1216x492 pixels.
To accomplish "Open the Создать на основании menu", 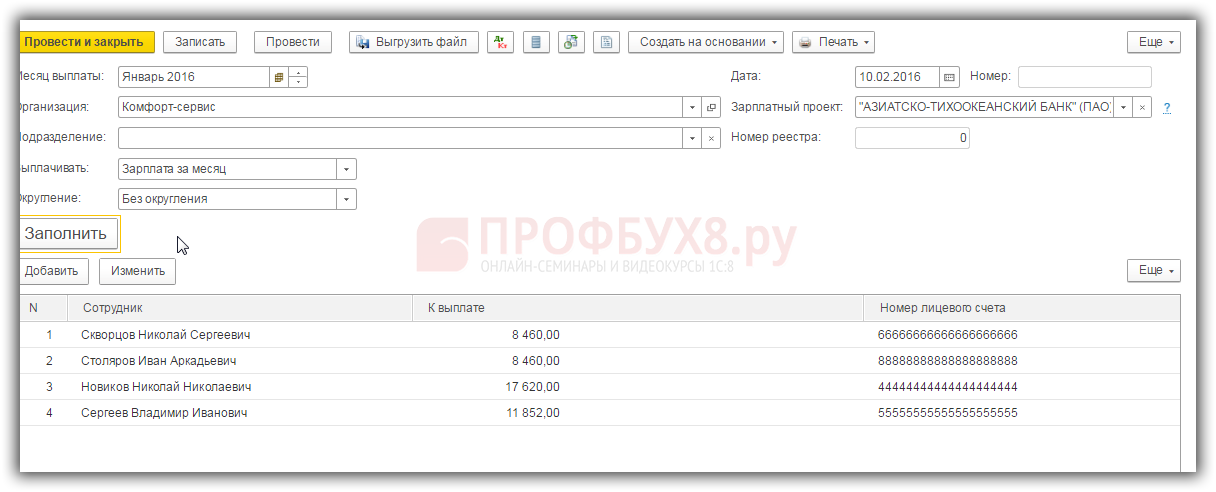I will click(705, 42).
